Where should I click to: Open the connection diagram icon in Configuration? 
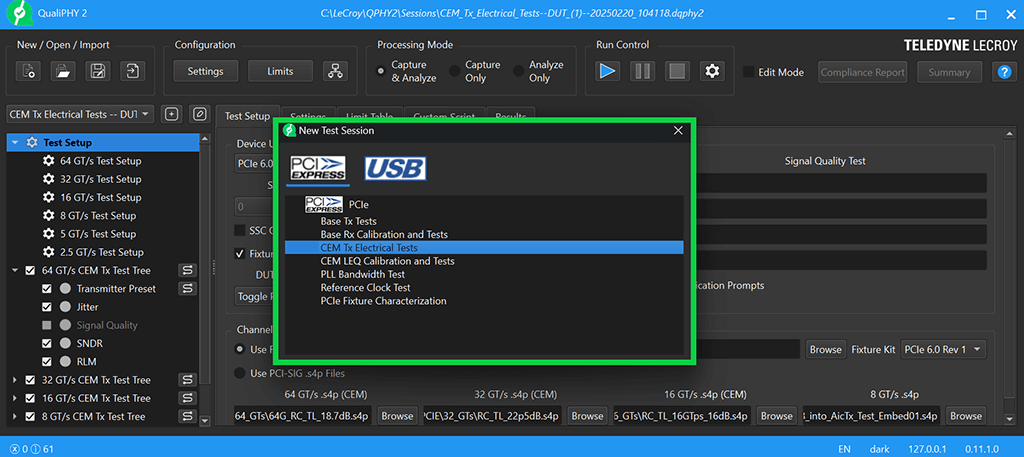click(x=334, y=71)
